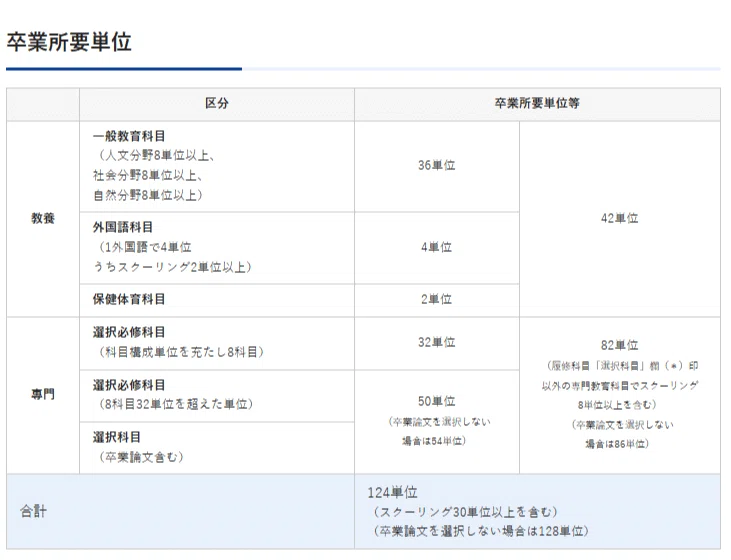
Task: Select the 選択科目 label
Action: click(117, 437)
